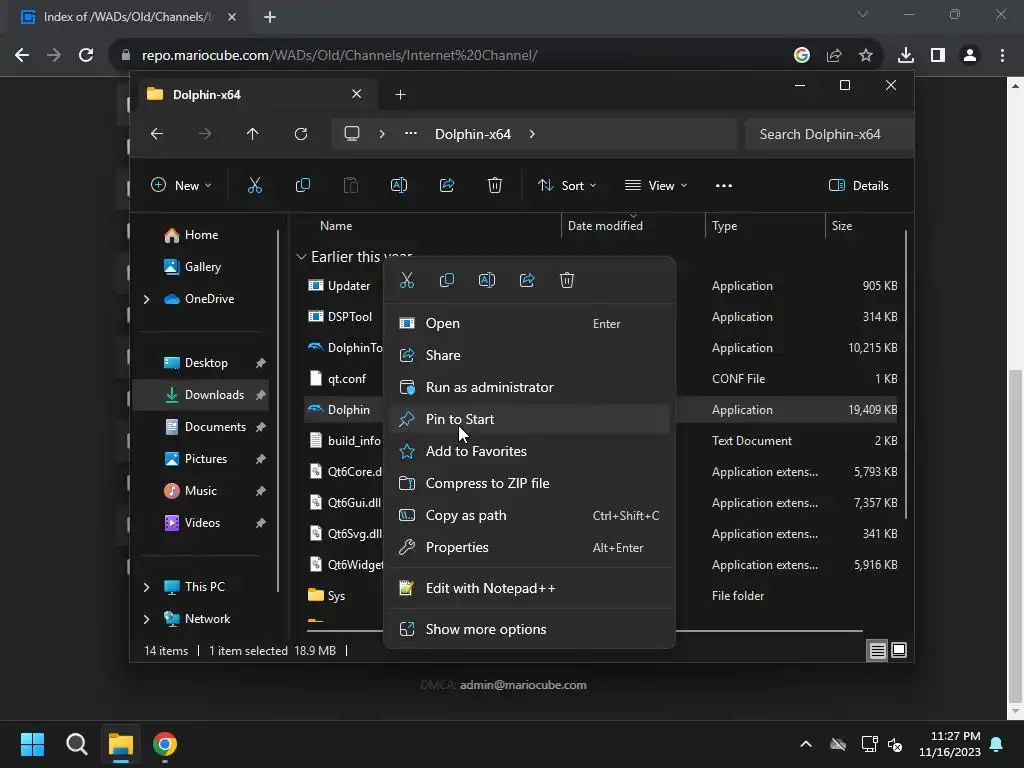
Task: Open Chrome downloads icon
Action: pos(905,56)
